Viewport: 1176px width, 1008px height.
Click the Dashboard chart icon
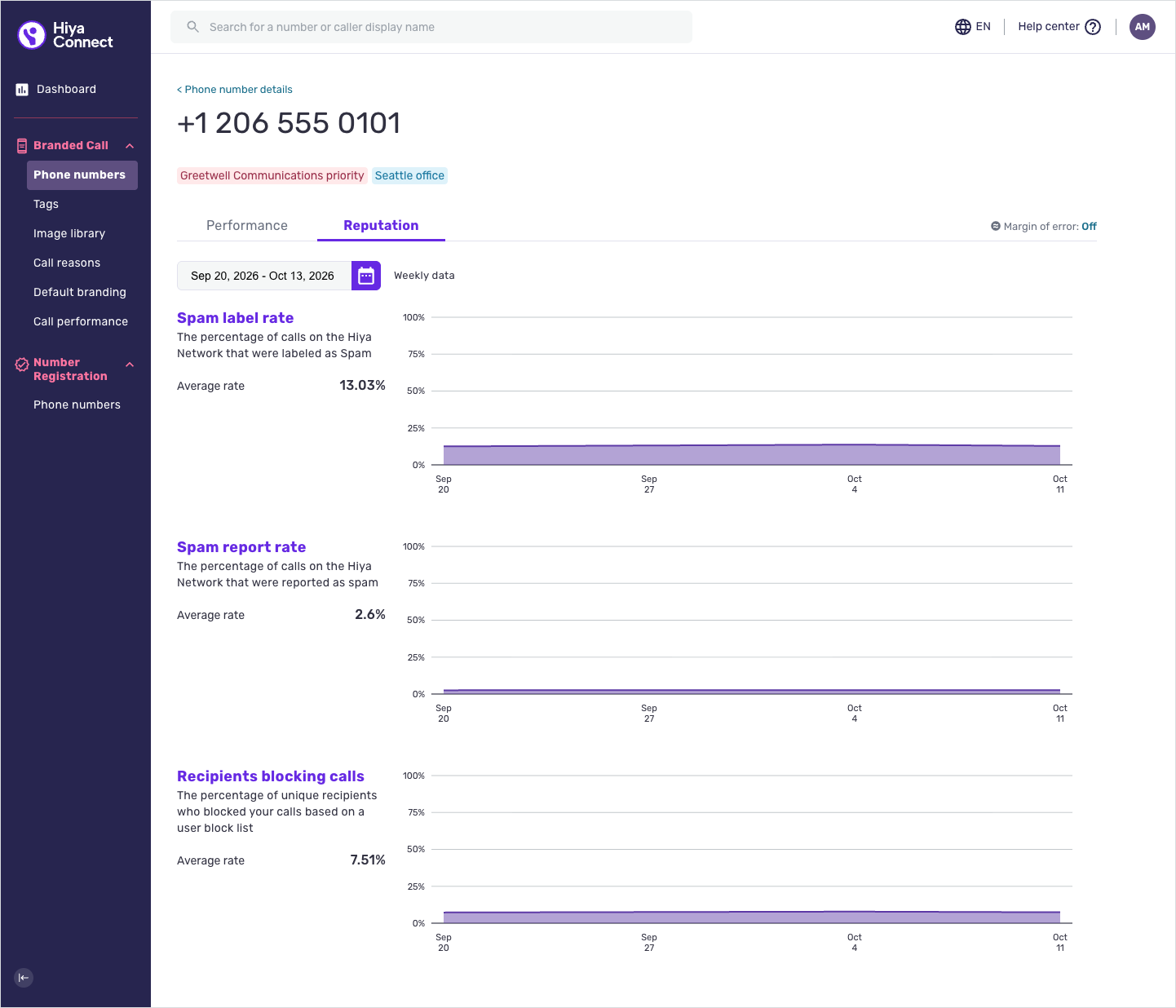click(x=22, y=90)
